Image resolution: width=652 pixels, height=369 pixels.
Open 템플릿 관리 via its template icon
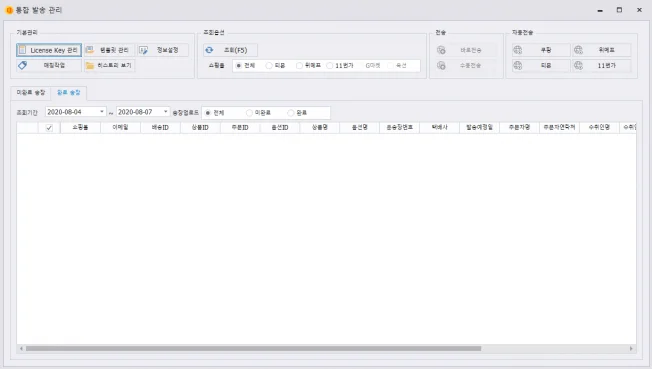[89, 50]
